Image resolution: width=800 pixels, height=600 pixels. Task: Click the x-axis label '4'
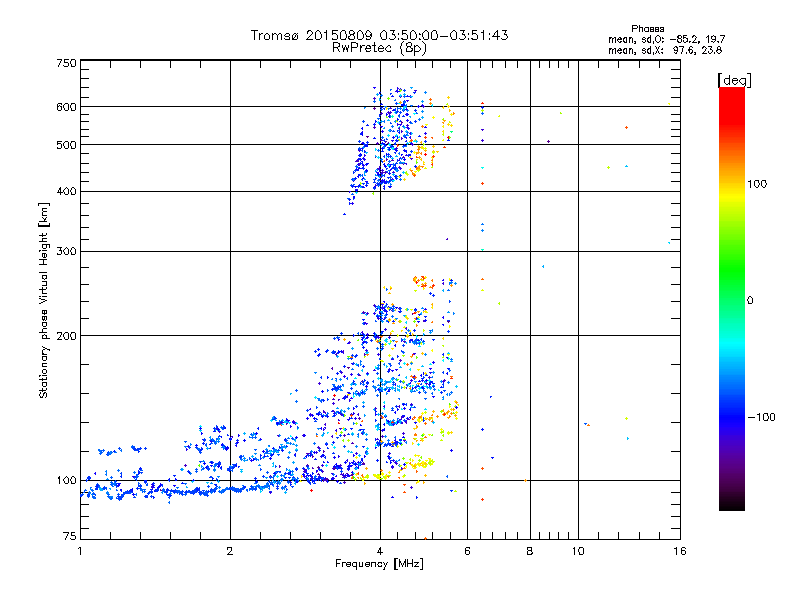380,551
